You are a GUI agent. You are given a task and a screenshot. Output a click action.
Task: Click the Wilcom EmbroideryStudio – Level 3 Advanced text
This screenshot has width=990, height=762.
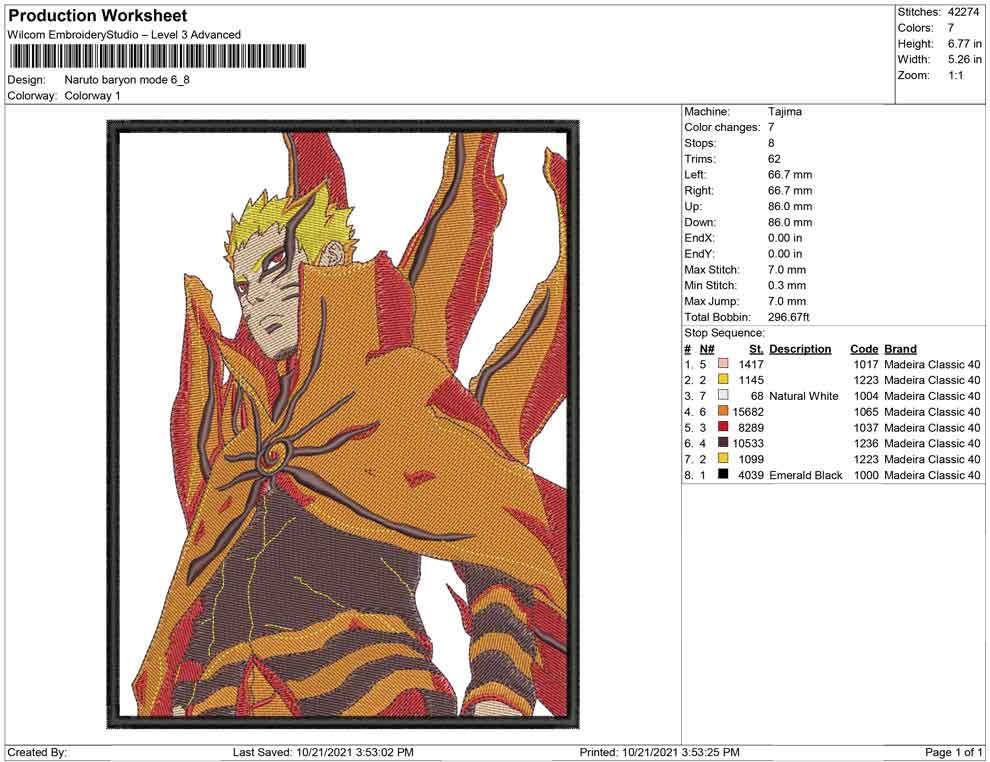(124, 35)
